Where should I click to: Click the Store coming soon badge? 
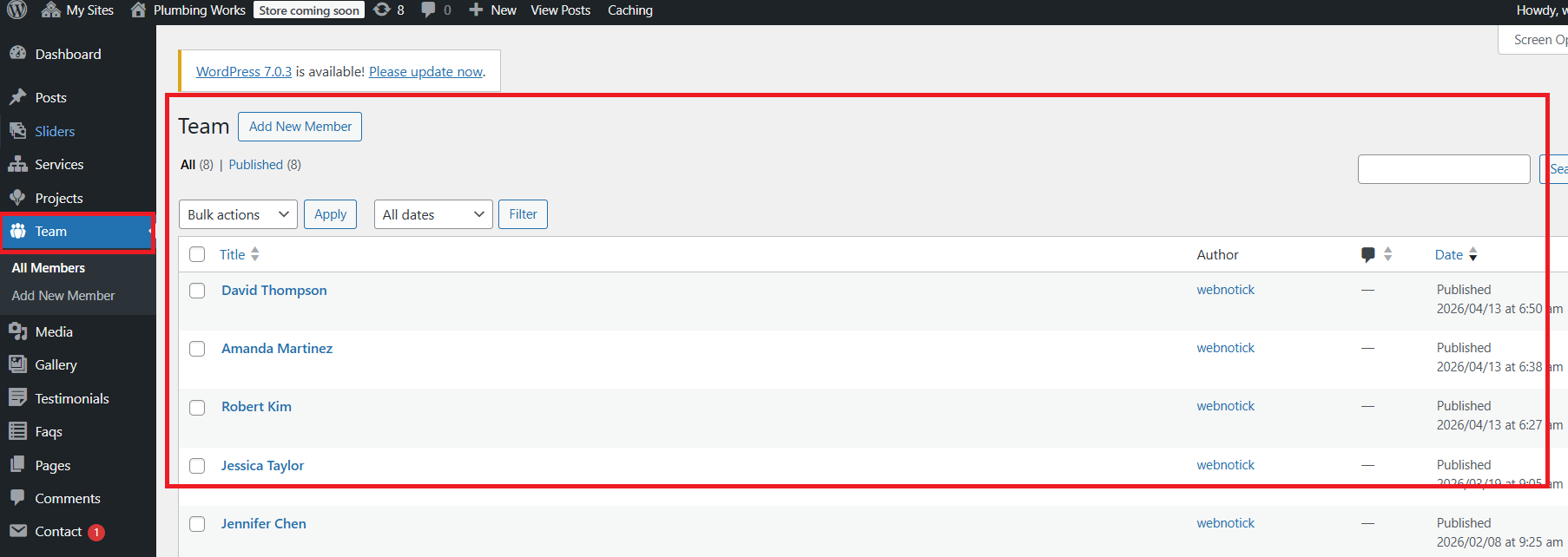(309, 10)
